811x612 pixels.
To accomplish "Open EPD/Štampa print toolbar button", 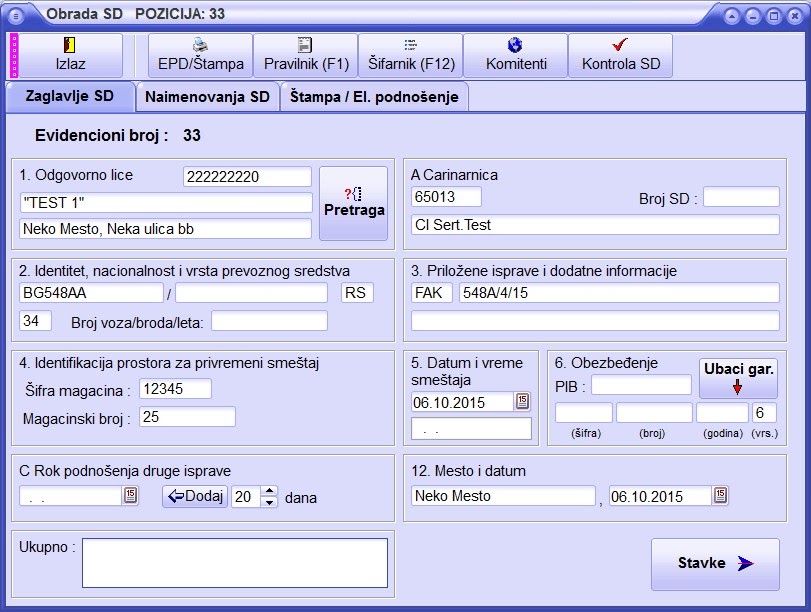I will (x=201, y=55).
